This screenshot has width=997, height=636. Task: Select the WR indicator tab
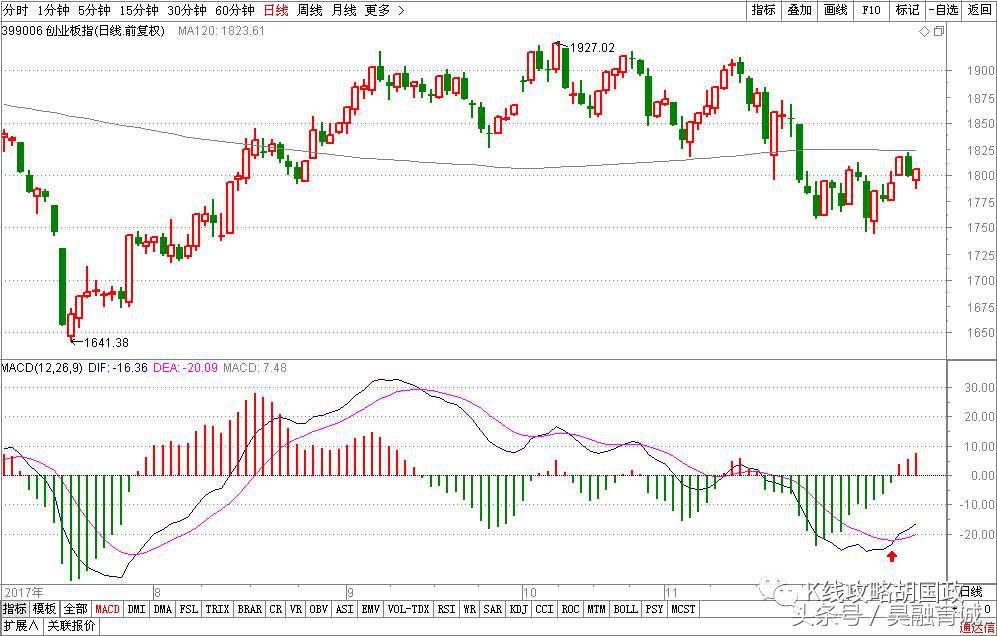(x=469, y=609)
